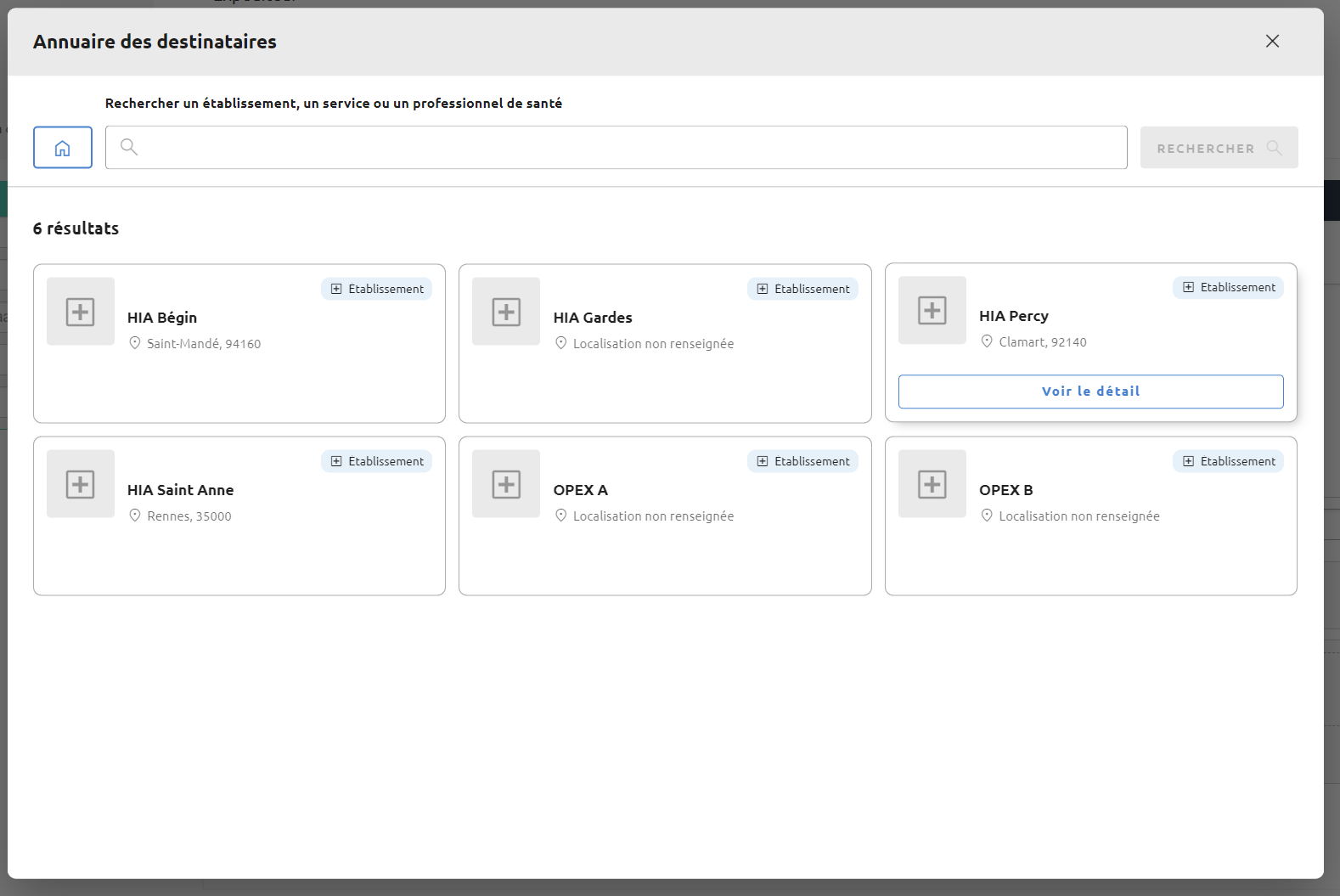Click the Etablissement badge on HIA Gardes
1340x896 pixels.
pyautogui.click(x=803, y=289)
